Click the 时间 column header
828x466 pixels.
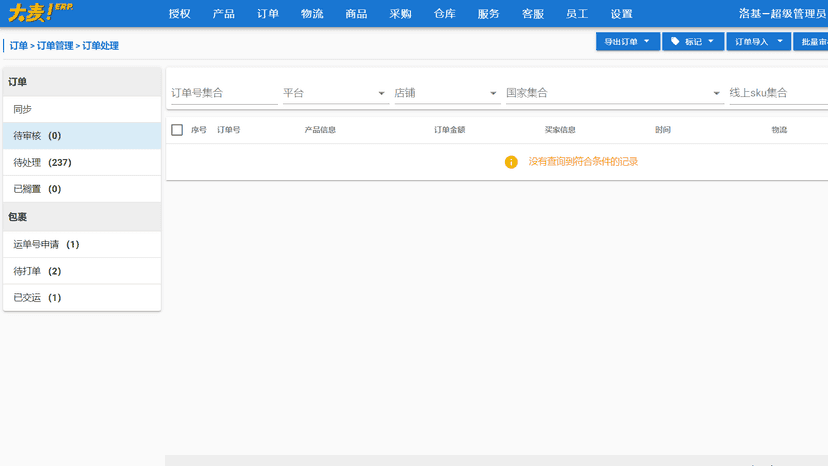coord(663,130)
